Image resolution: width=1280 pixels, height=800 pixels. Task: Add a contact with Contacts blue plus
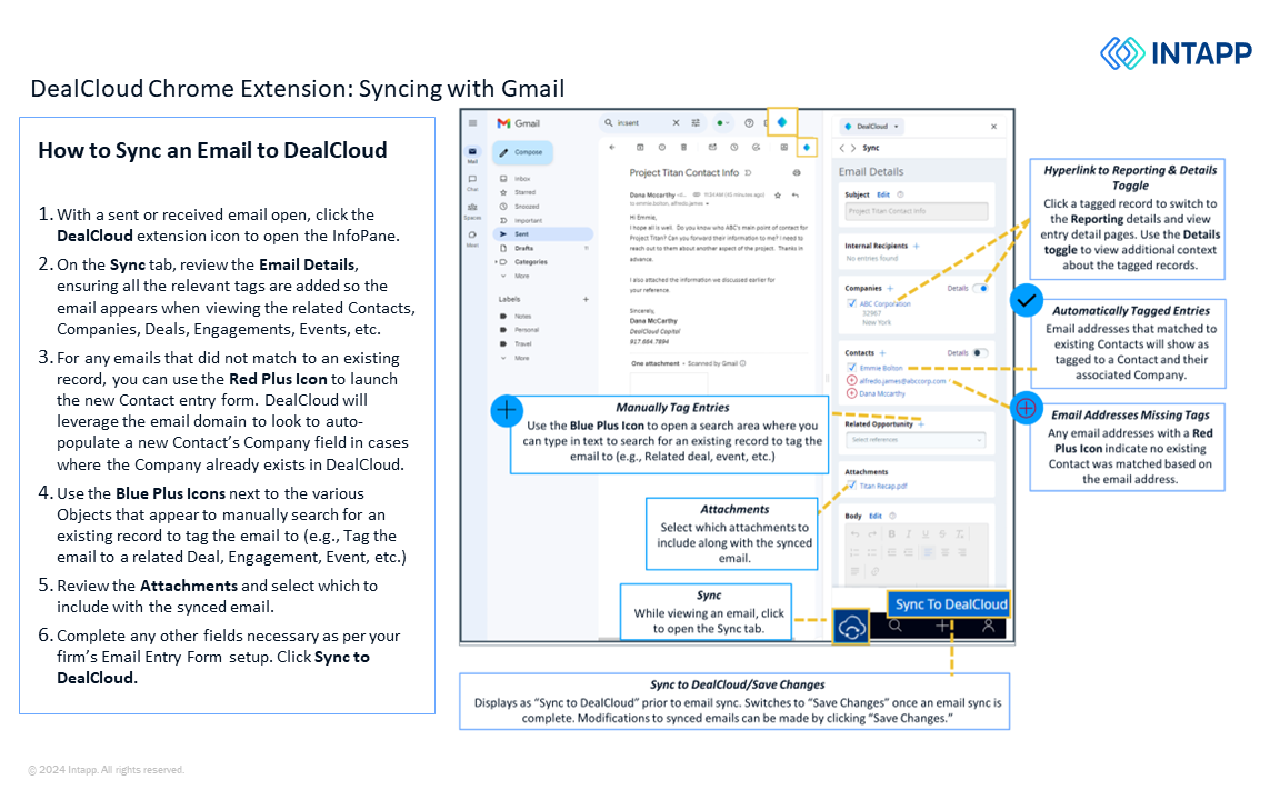click(x=882, y=353)
